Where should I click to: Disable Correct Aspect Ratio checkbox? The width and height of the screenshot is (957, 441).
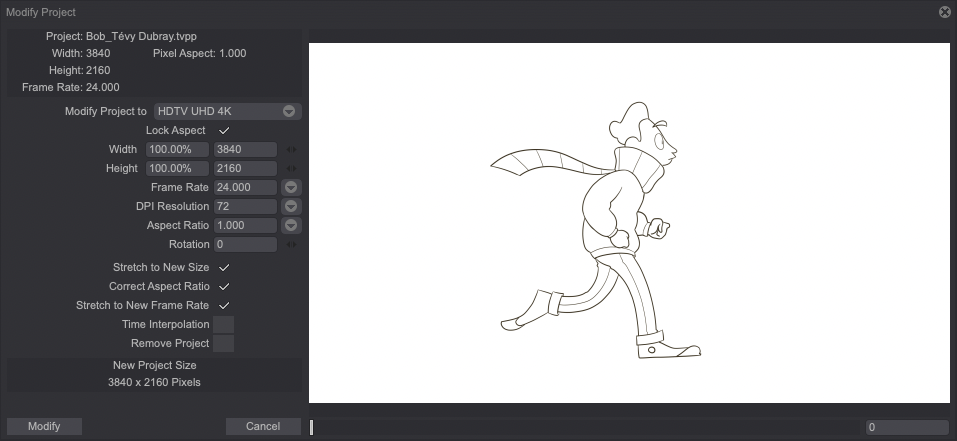(x=224, y=287)
